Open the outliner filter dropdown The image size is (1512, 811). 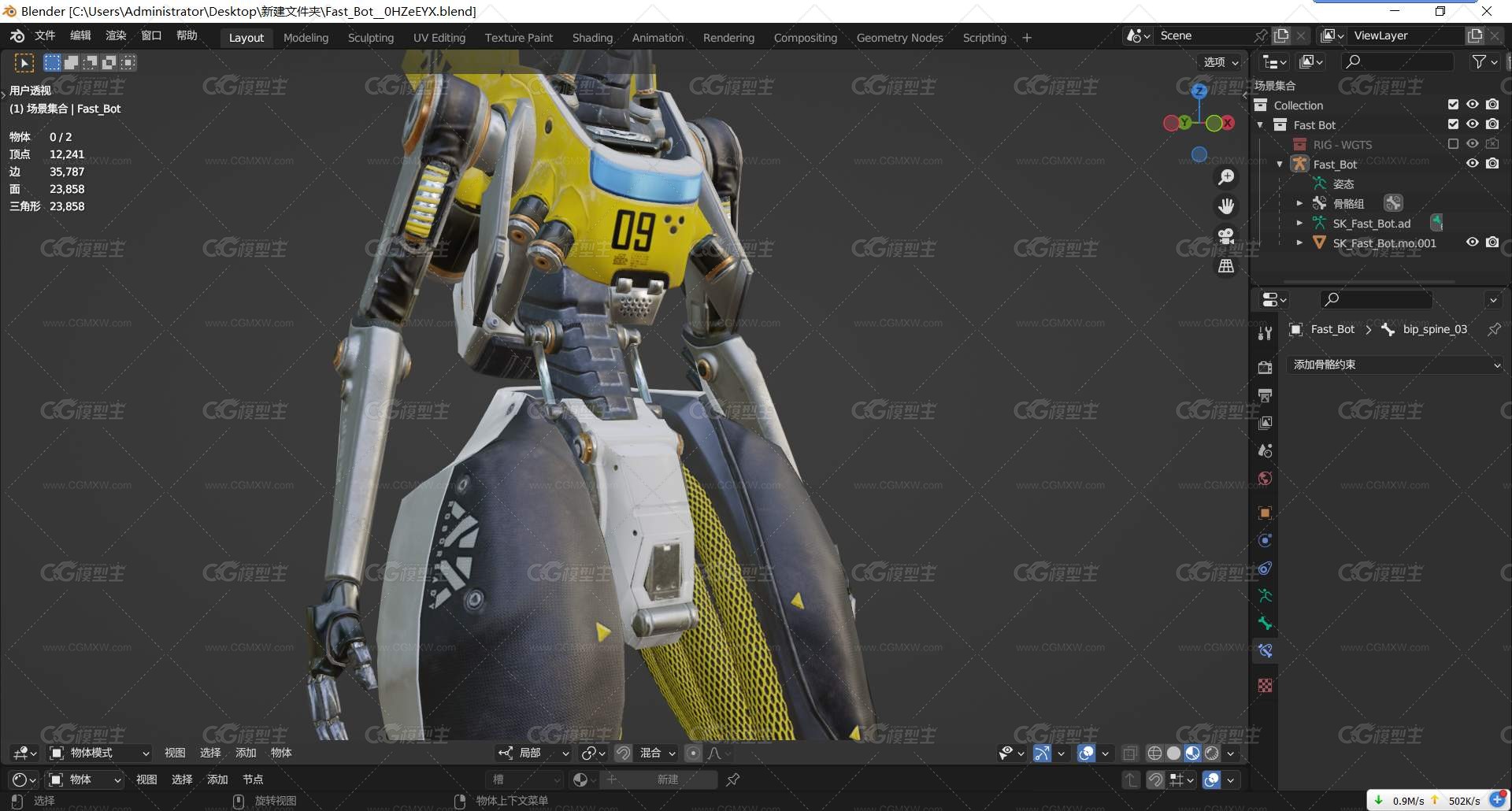click(1484, 61)
